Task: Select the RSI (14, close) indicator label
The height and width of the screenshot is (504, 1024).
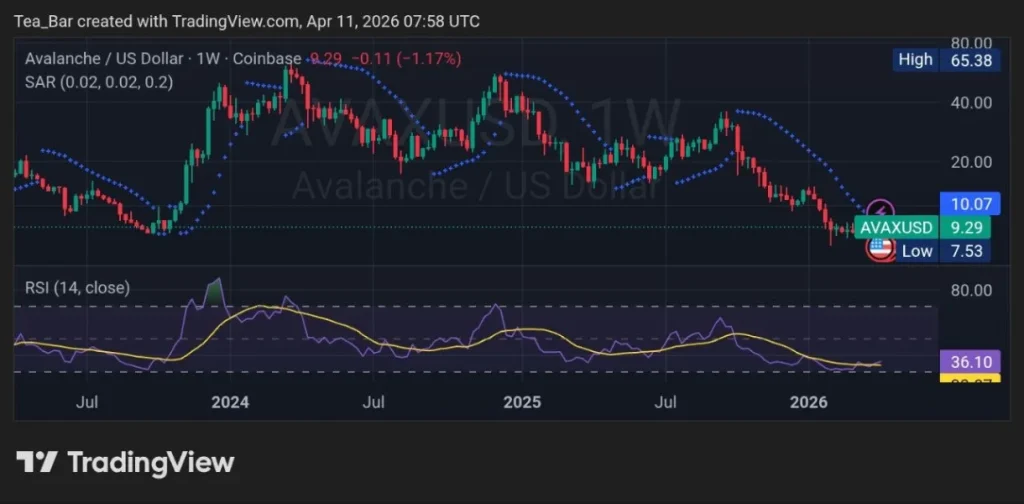Action: click(77, 287)
